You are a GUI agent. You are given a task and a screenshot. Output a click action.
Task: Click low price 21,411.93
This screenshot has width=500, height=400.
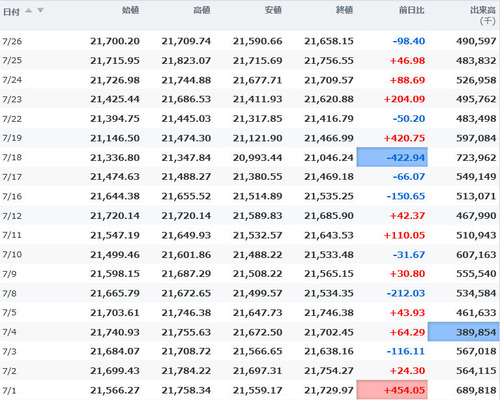point(257,99)
